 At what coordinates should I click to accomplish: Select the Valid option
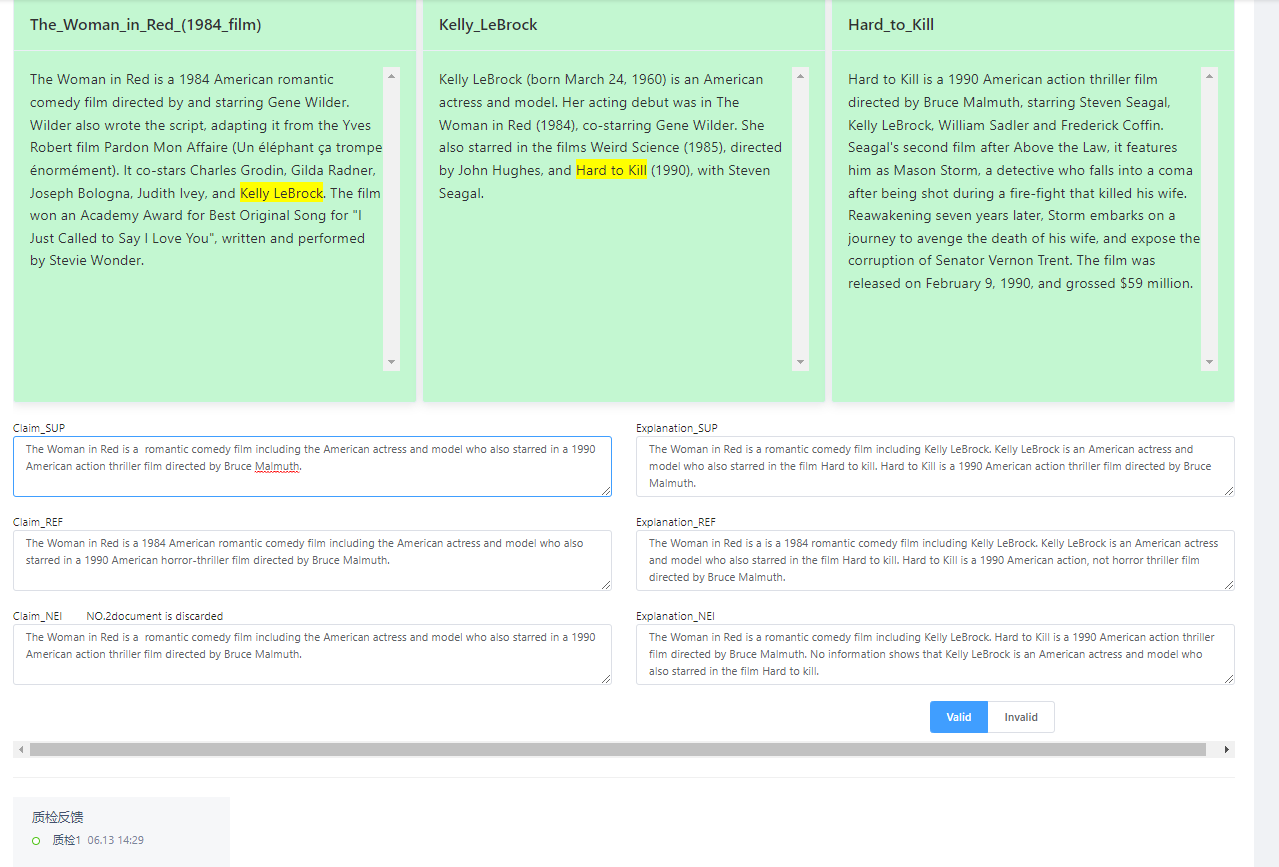[x=958, y=717]
